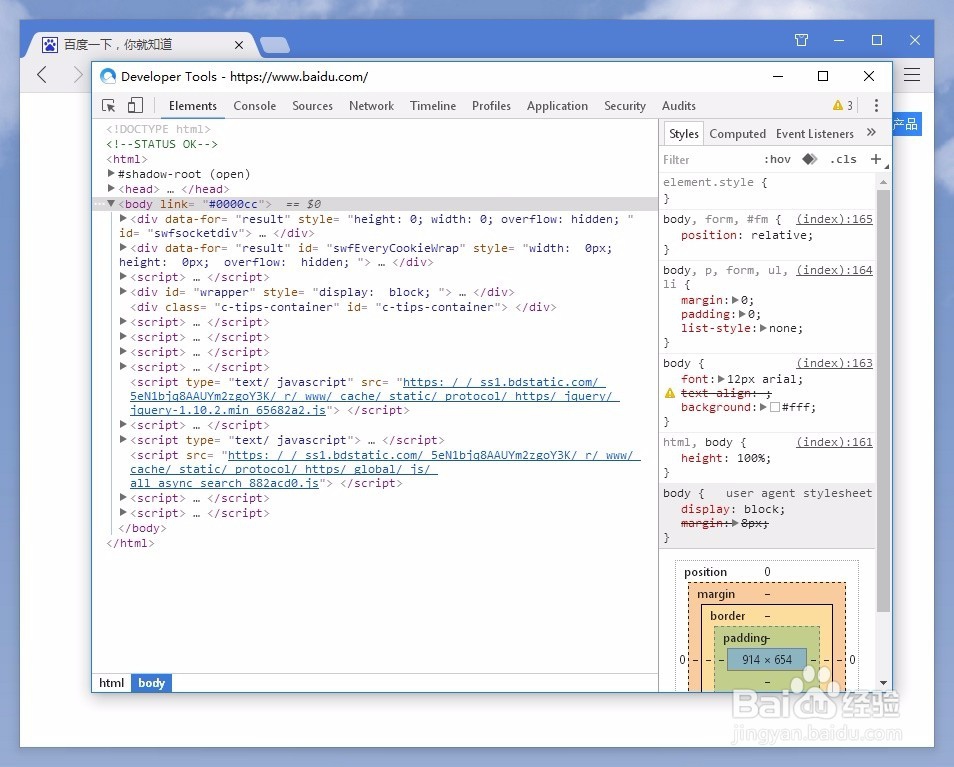The image size is (954, 767).
Task: Select the c-tips-container div row
Action: pyautogui.click(x=375, y=307)
